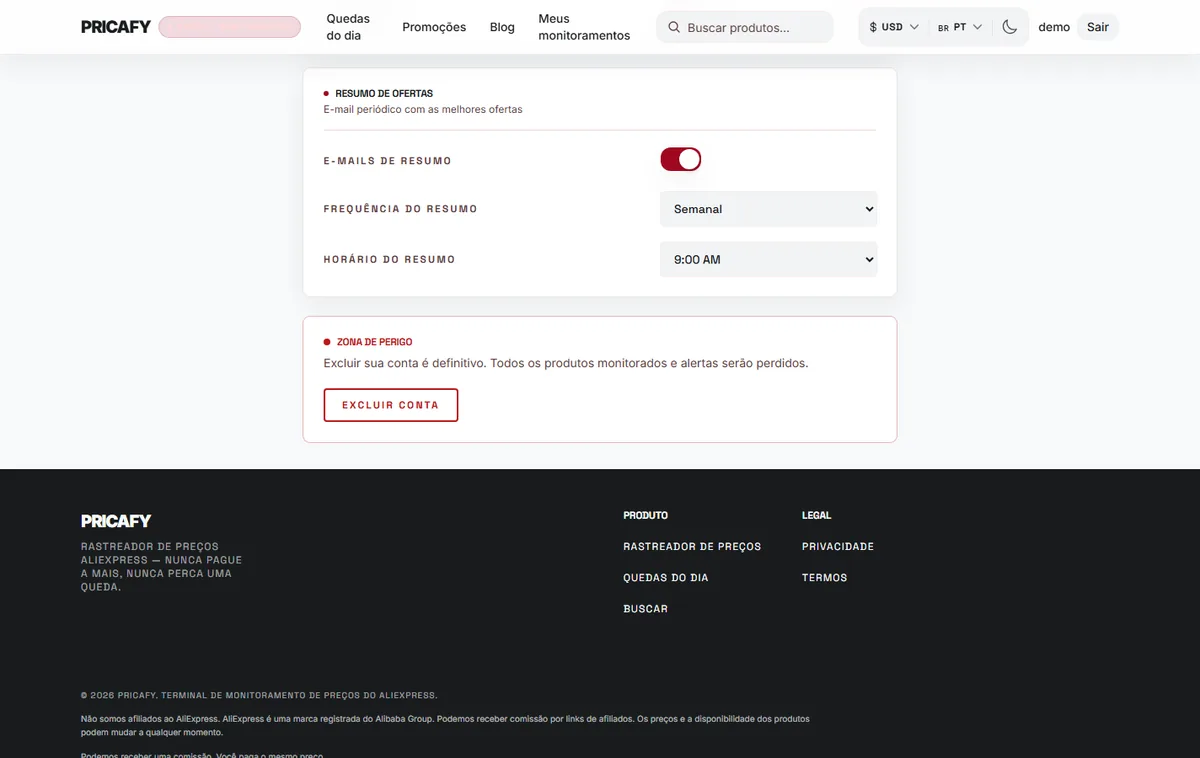Open Meus monitoramentos page
Image resolution: width=1200 pixels, height=758 pixels.
pos(584,27)
